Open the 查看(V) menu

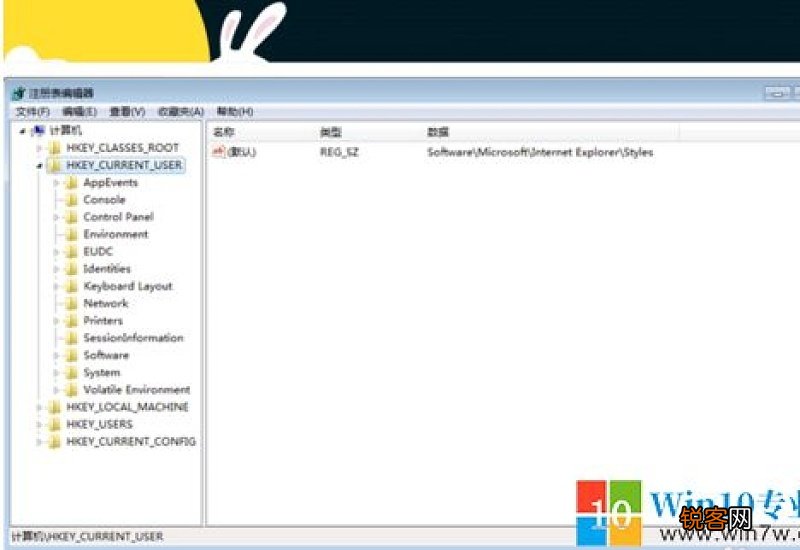(x=128, y=111)
